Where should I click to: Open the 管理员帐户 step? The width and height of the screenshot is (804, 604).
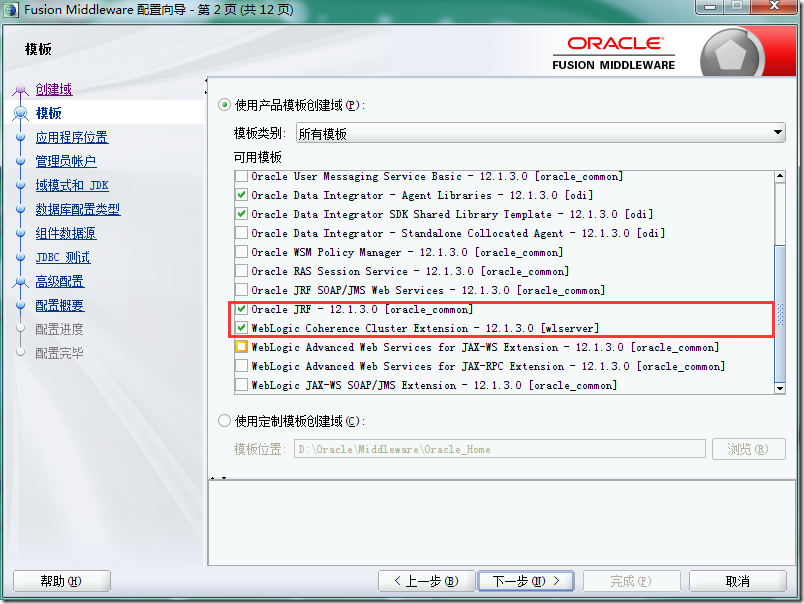(x=66, y=162)
